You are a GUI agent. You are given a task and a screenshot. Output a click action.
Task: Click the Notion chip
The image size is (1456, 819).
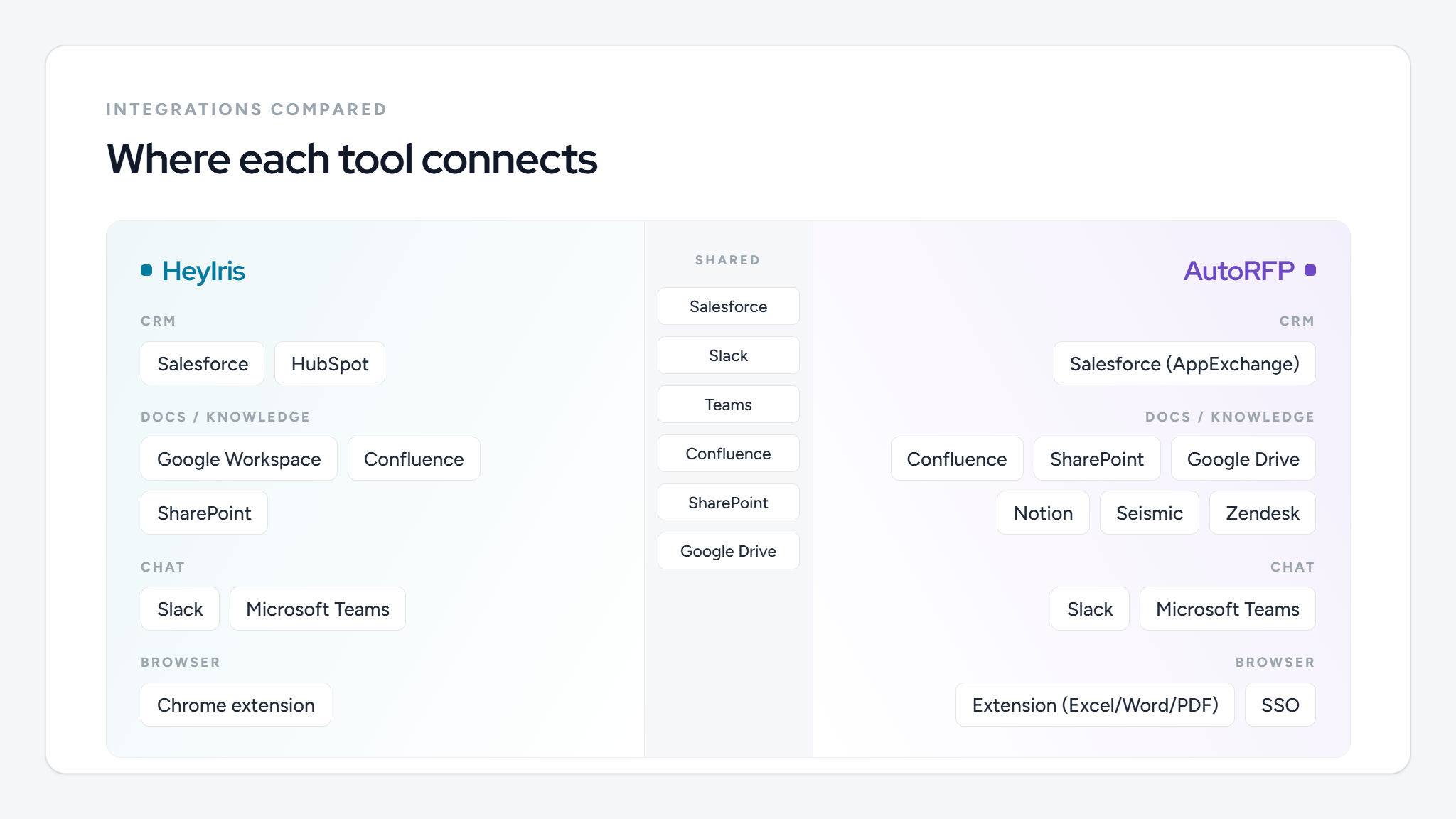coord(1043,513)
